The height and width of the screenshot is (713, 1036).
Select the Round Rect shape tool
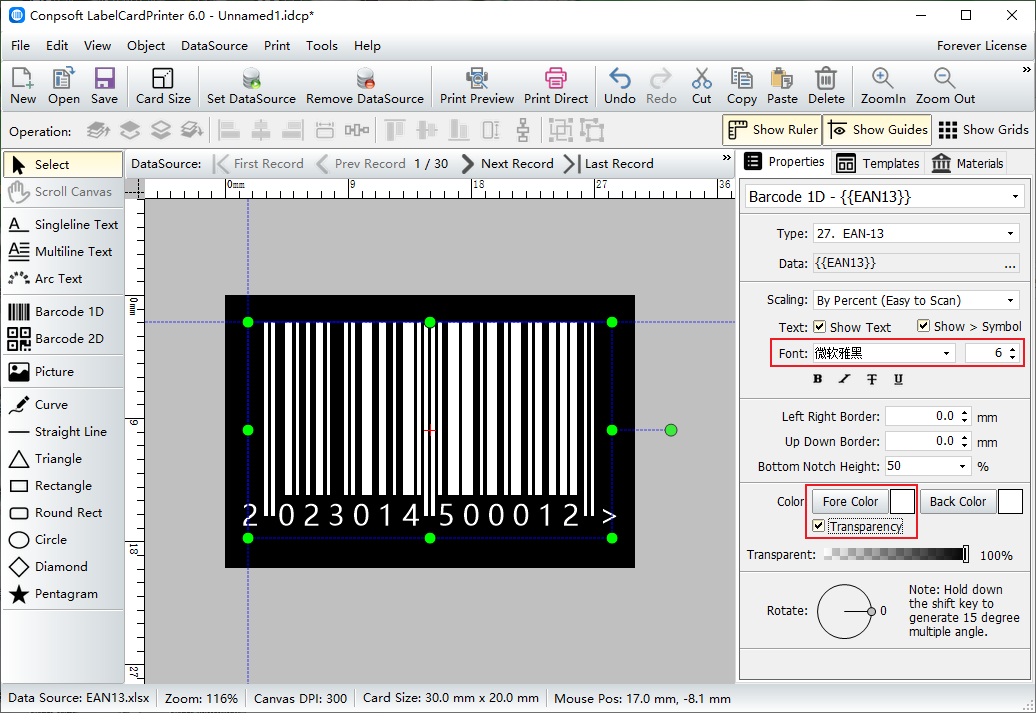pyautogui.click(x=63, y=513)
